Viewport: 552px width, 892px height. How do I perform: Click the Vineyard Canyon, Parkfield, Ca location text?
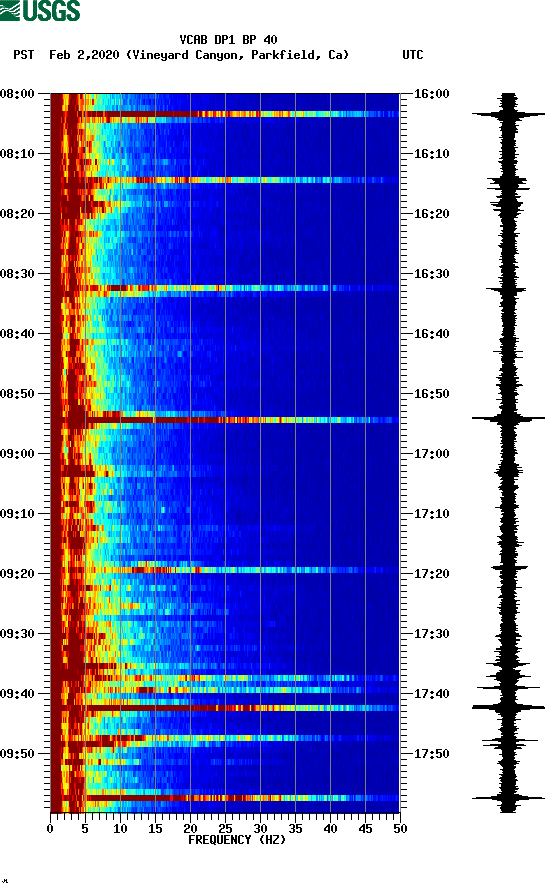pos(237,55)
